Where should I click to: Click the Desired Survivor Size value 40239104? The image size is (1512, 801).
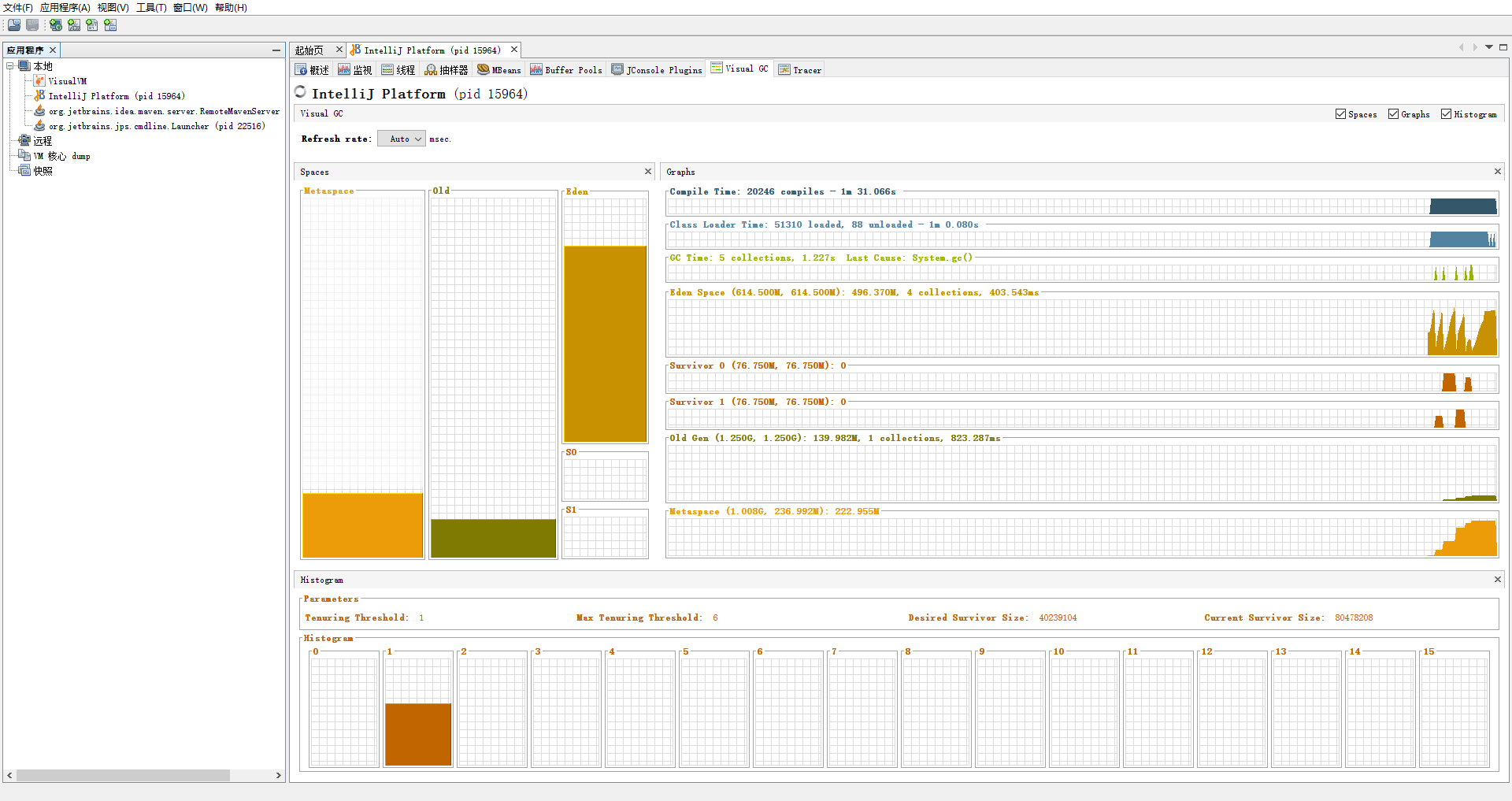1058,618
